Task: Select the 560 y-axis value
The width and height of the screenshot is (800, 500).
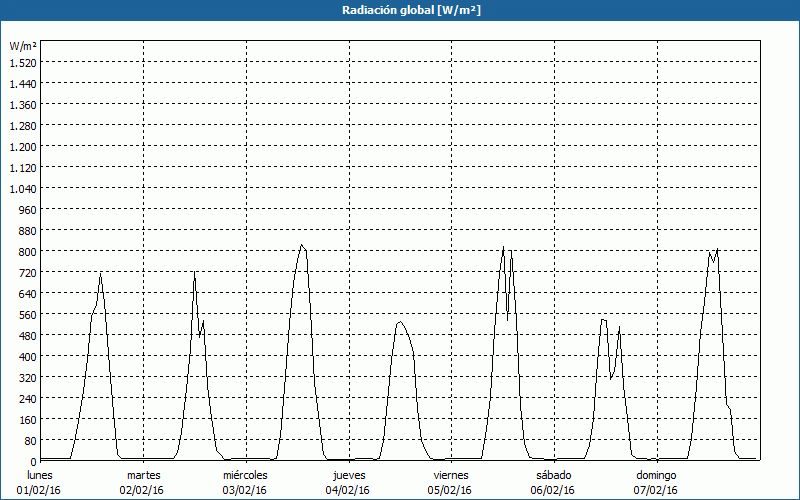Action: [28, 315]
